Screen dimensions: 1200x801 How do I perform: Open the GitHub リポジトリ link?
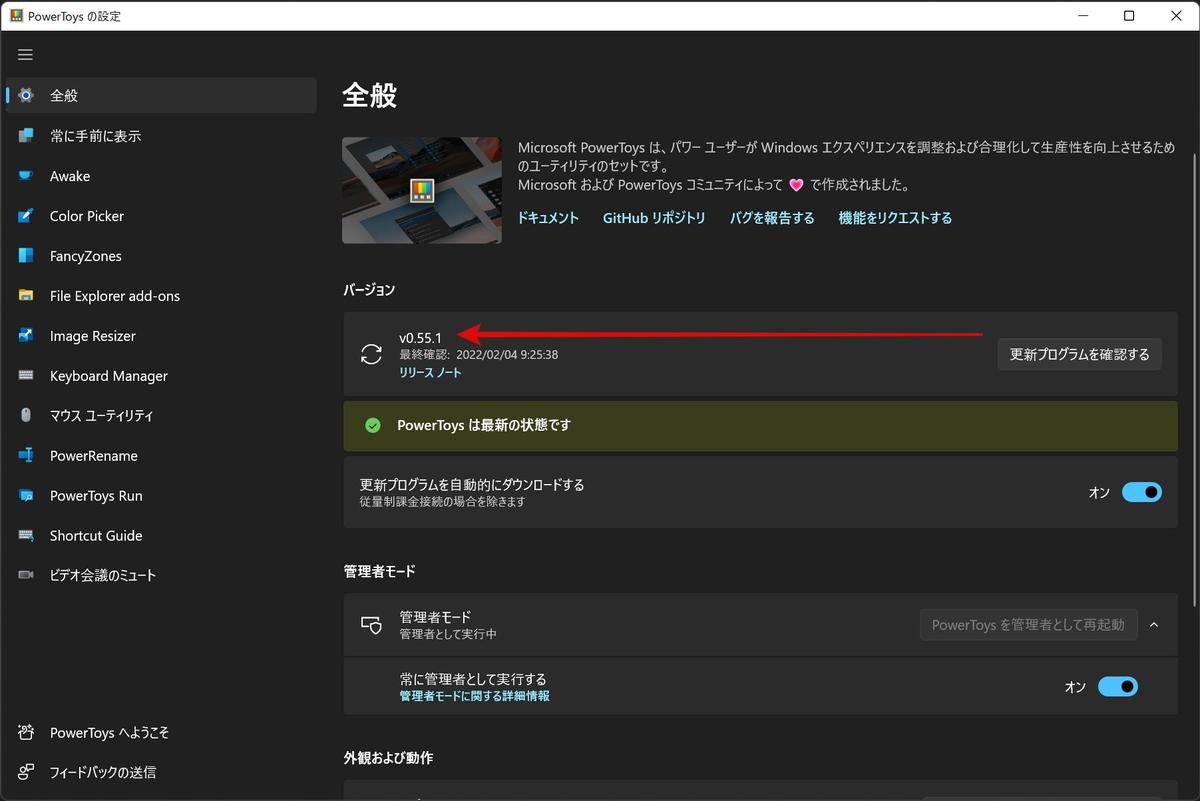[654, 218]
